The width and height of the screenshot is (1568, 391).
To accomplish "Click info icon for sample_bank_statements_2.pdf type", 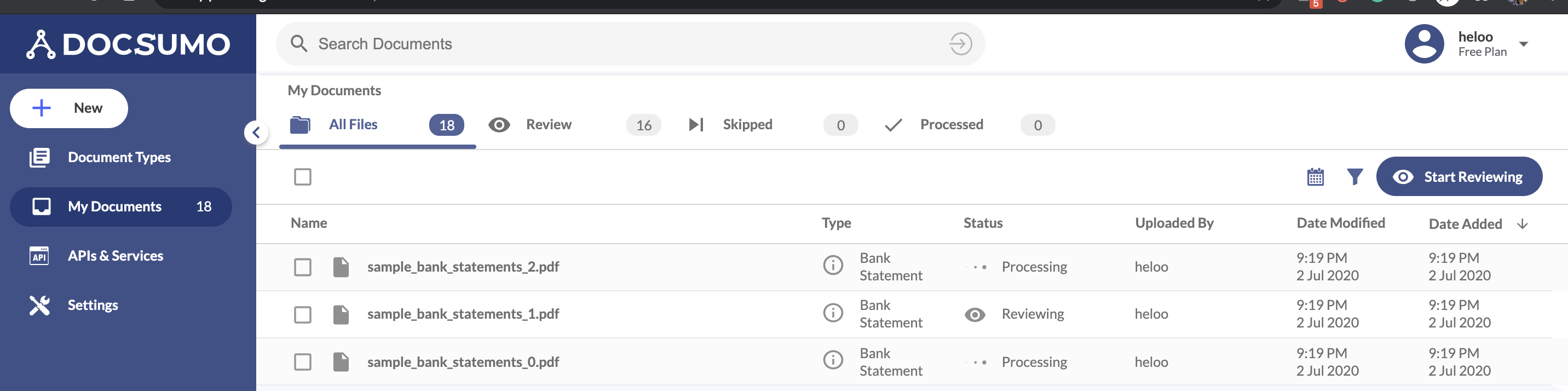I will pos(833,265).
